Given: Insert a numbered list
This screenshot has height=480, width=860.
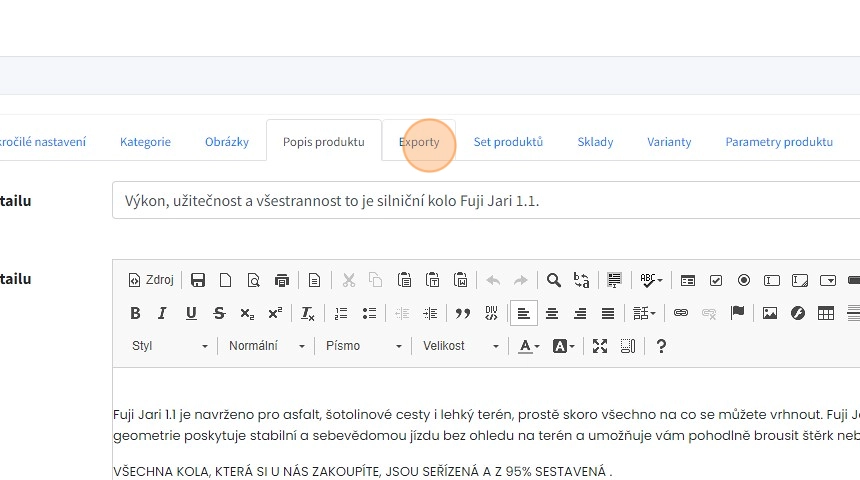Looking at the screenshot, I should [341, 313].
